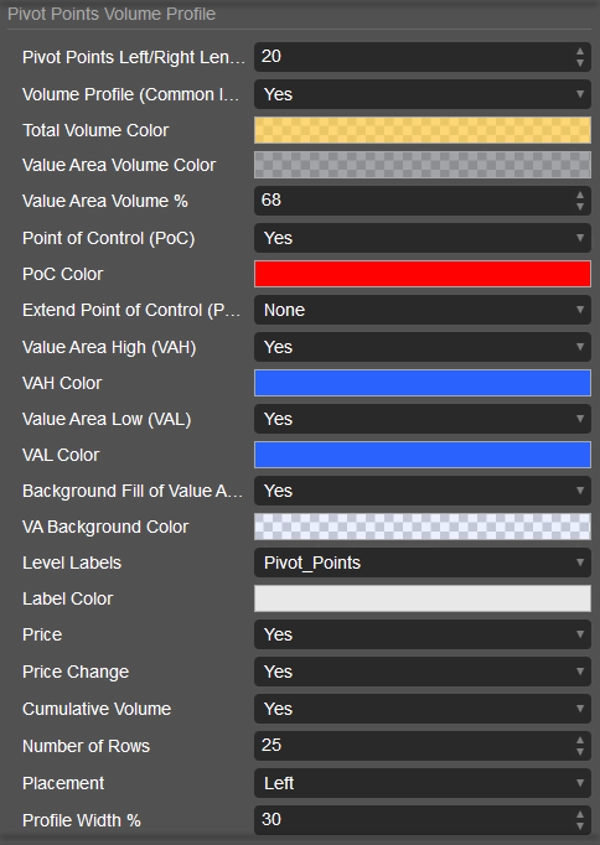Open the Placement Left dropdown

click(x=422, y=783)
